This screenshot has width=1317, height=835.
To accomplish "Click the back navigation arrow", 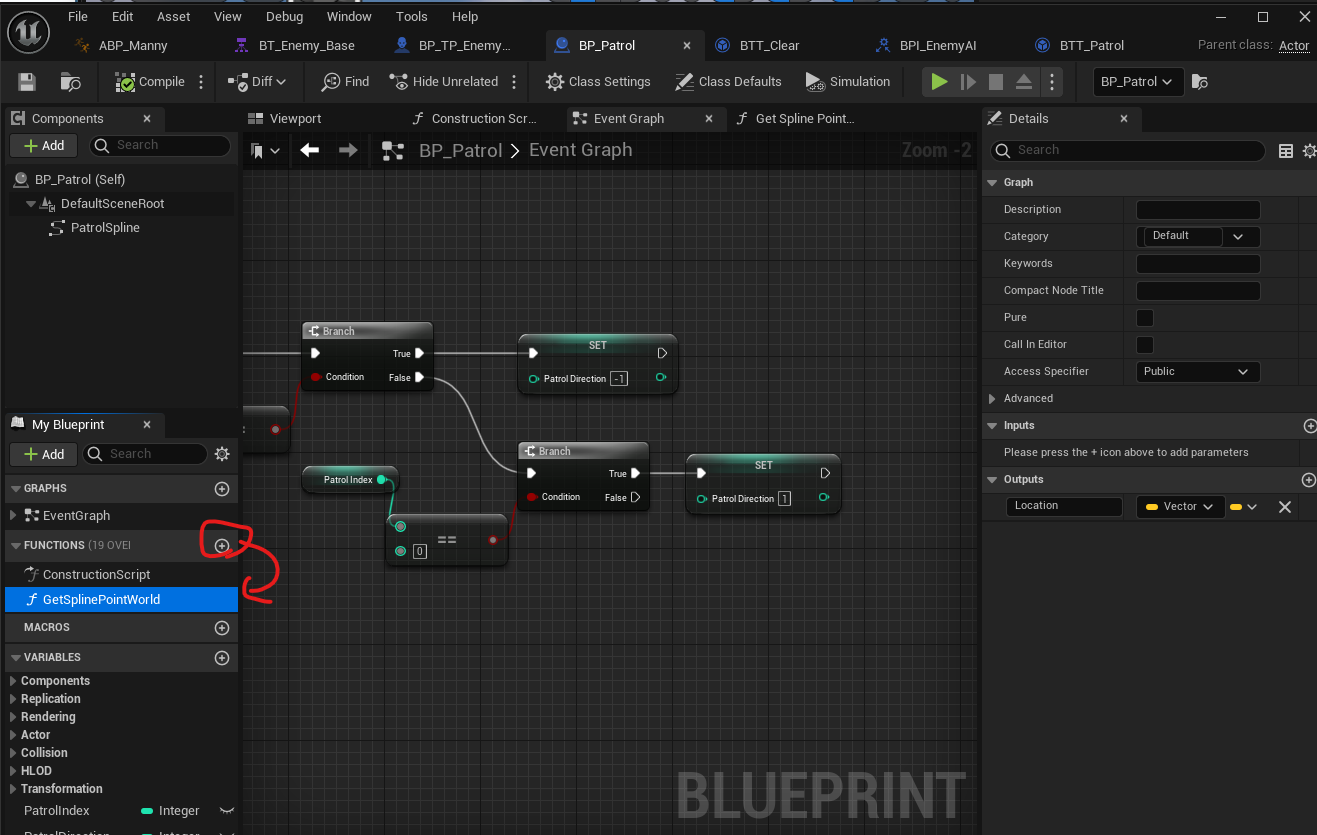I will [x=310, y=150].
